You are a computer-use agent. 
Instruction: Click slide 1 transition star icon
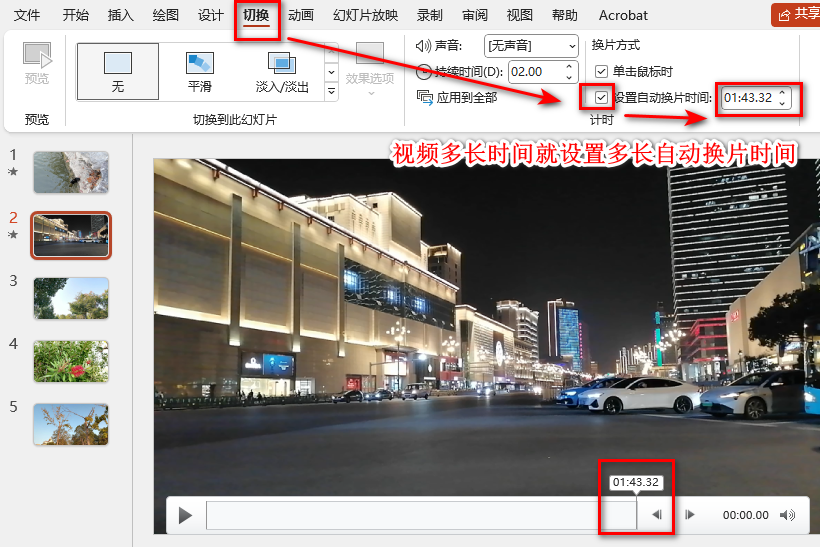13,172
